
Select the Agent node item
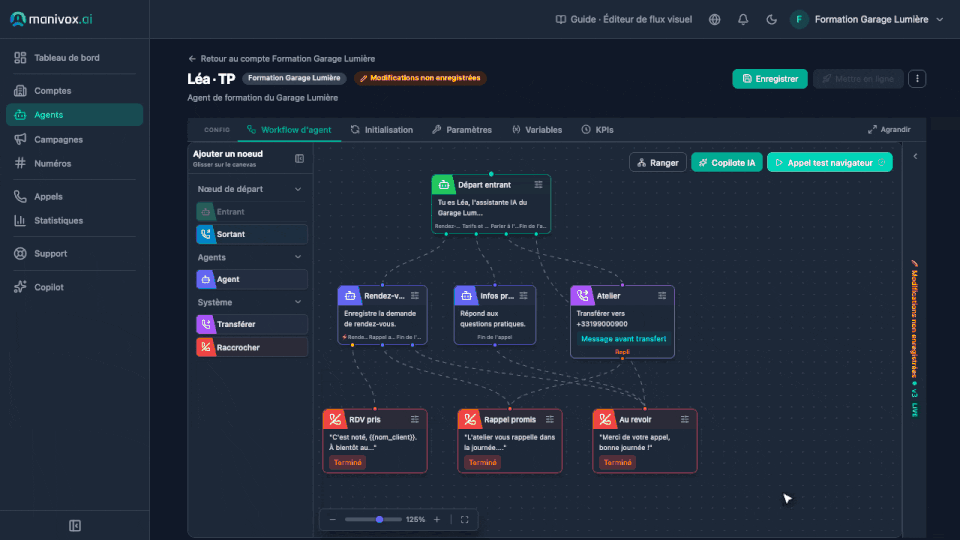coord(252,279)
